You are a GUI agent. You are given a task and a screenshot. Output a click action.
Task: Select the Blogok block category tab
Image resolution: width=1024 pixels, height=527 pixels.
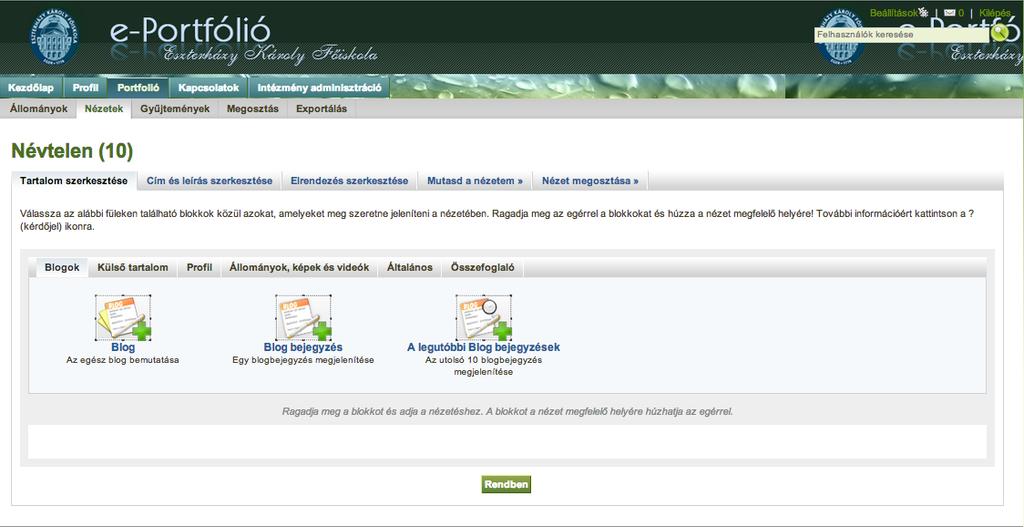[x=62, y=268]
